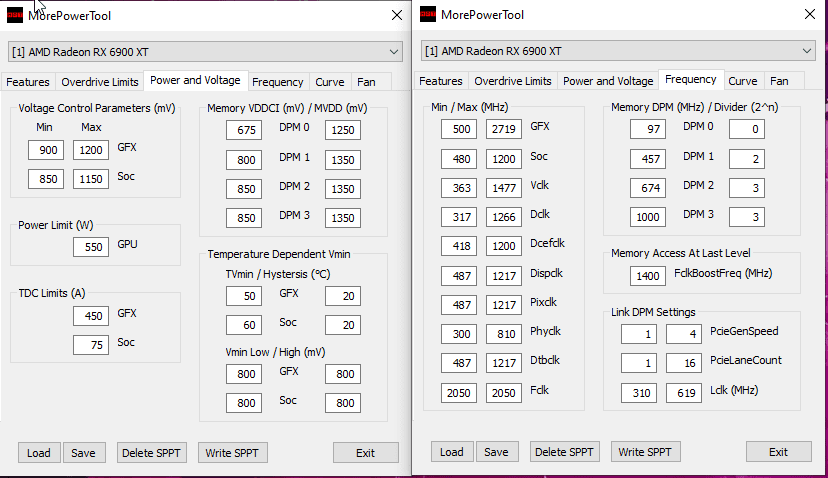Open Curve tab in right window
This screenshot has height=478, width=828.
pos(743,81)
